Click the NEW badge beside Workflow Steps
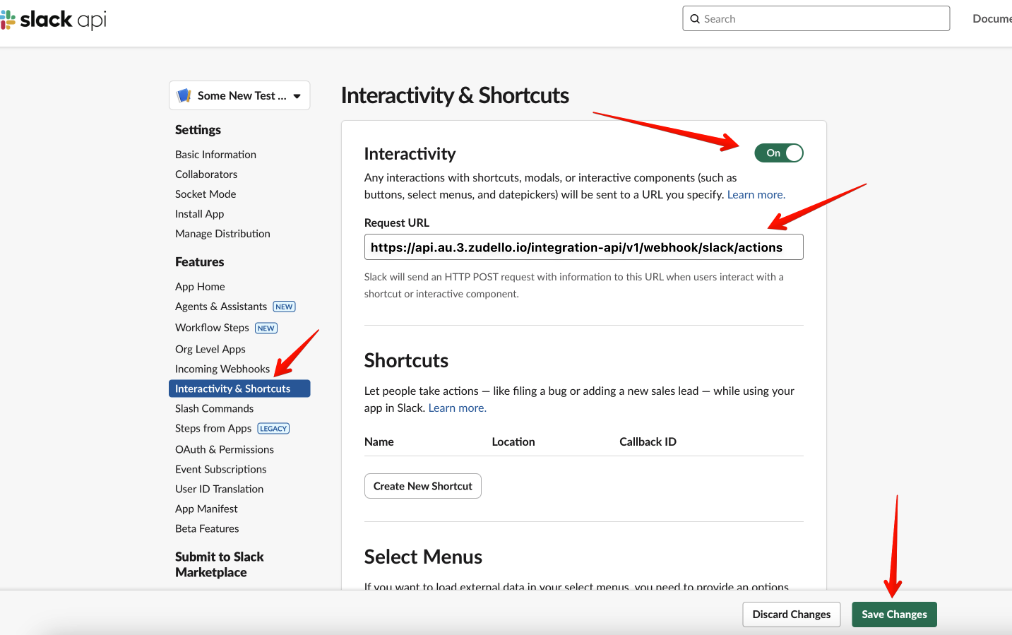 pyautogui.click(x=266, y=328)
